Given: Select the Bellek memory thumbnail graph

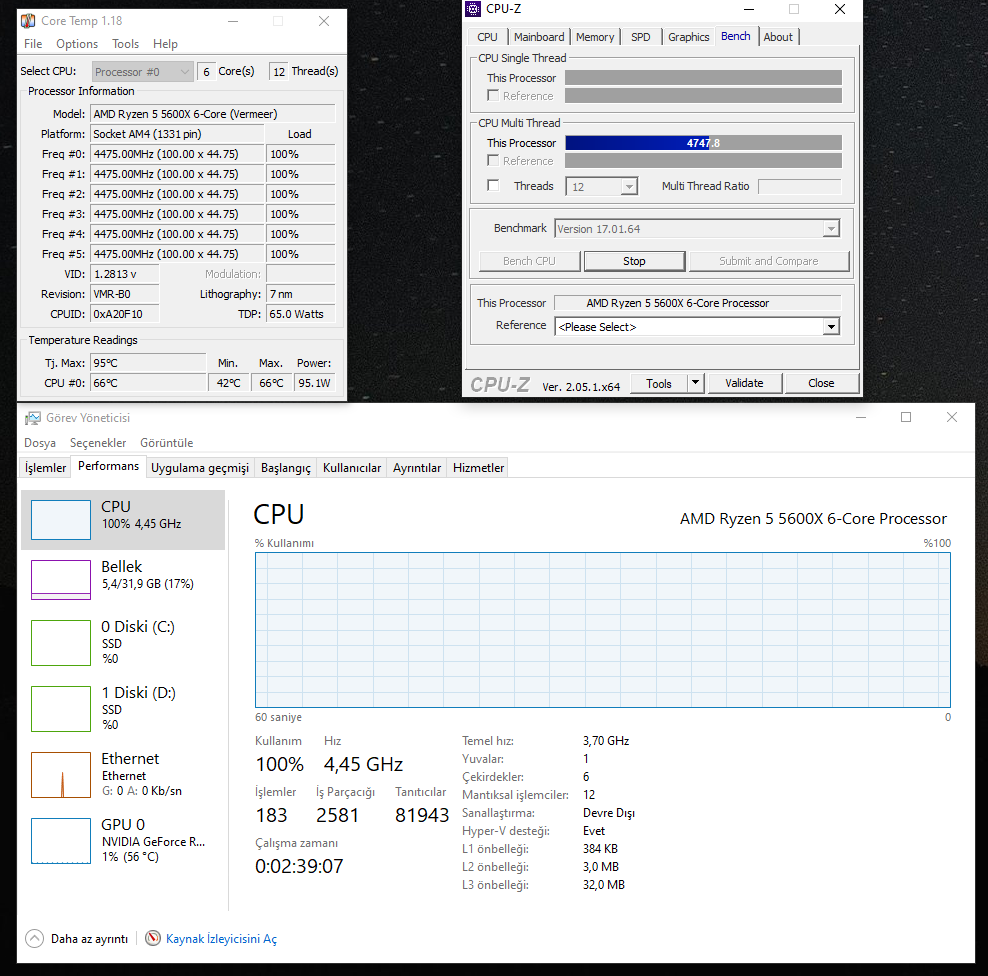Looking at the screenshot, I should (61, 580).
